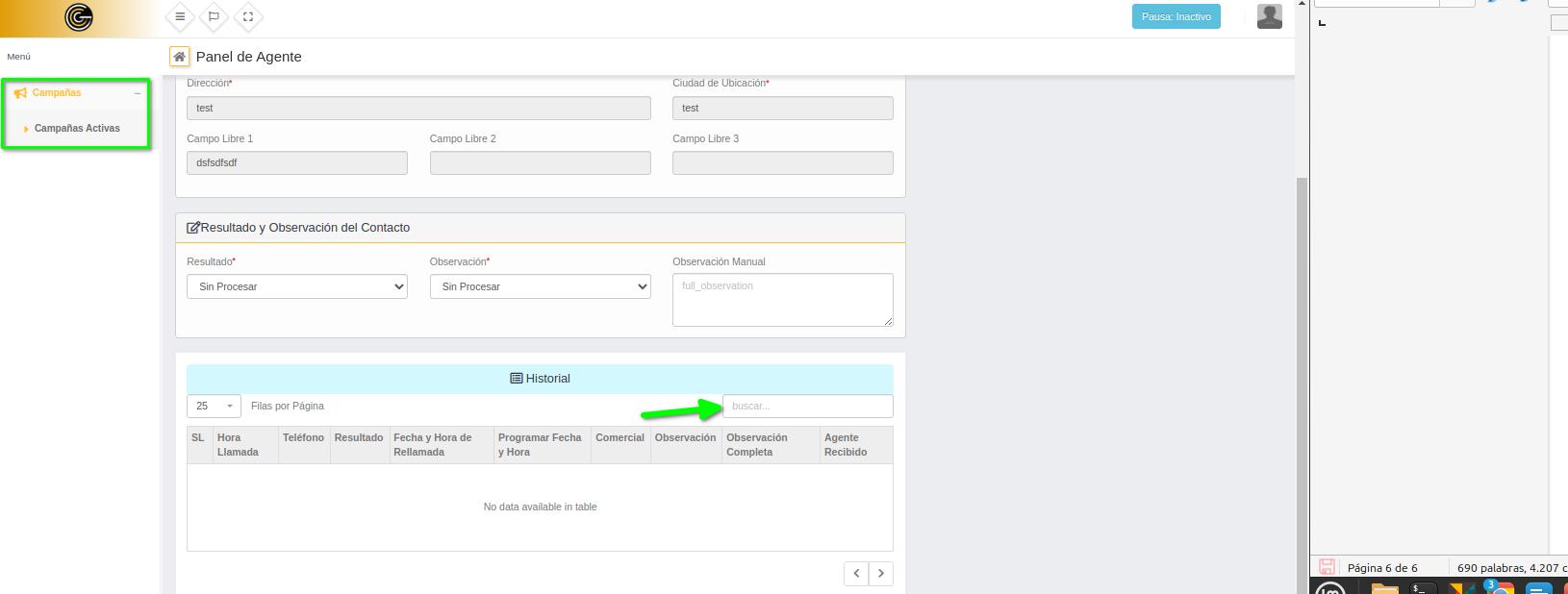Open the file manager folder in taskbar
Image resolution: width=1568 pixels, height=594 pixels.
click(1383, 587)
